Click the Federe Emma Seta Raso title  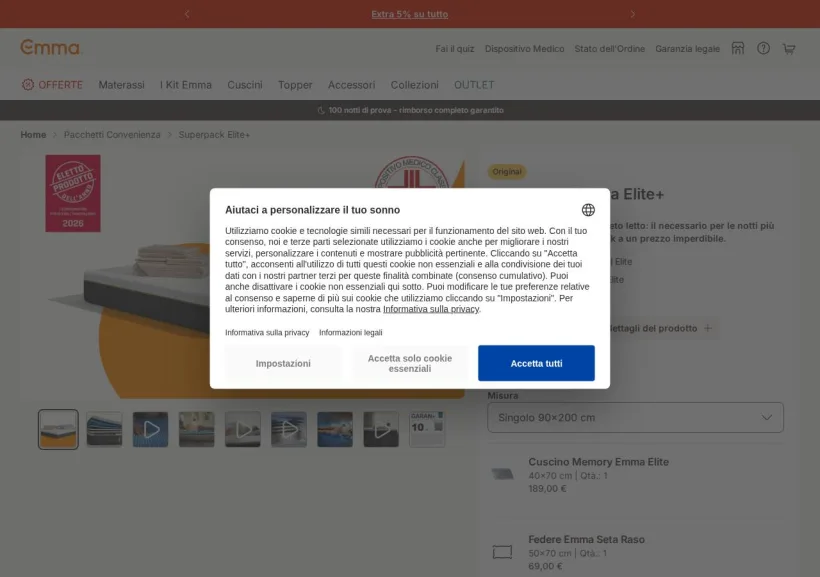[586, 539]
